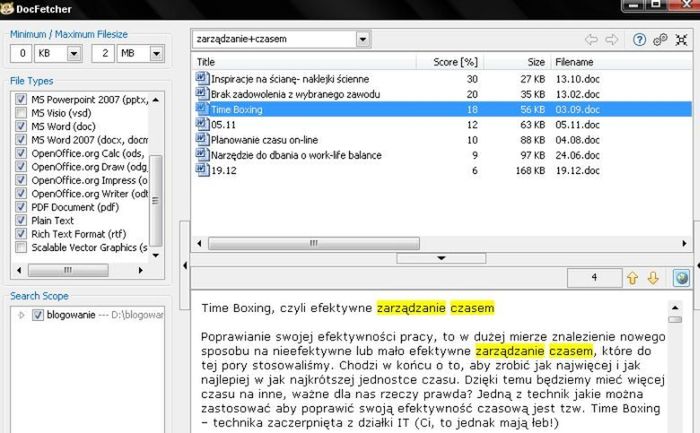Click the results table scroll left arrow
Image resolution: width=700 pixels, height=433 pixels.
[199, 243]
